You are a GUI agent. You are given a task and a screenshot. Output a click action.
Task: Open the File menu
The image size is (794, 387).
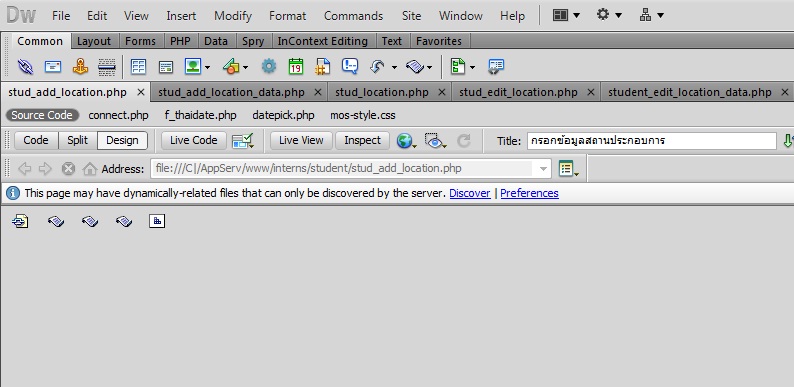tap(61, 16)
